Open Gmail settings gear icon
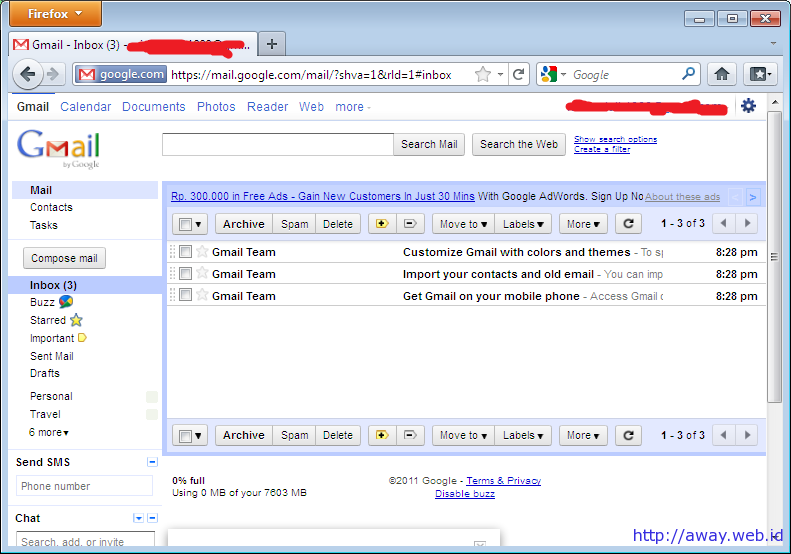791x554 pixels. 748,106
